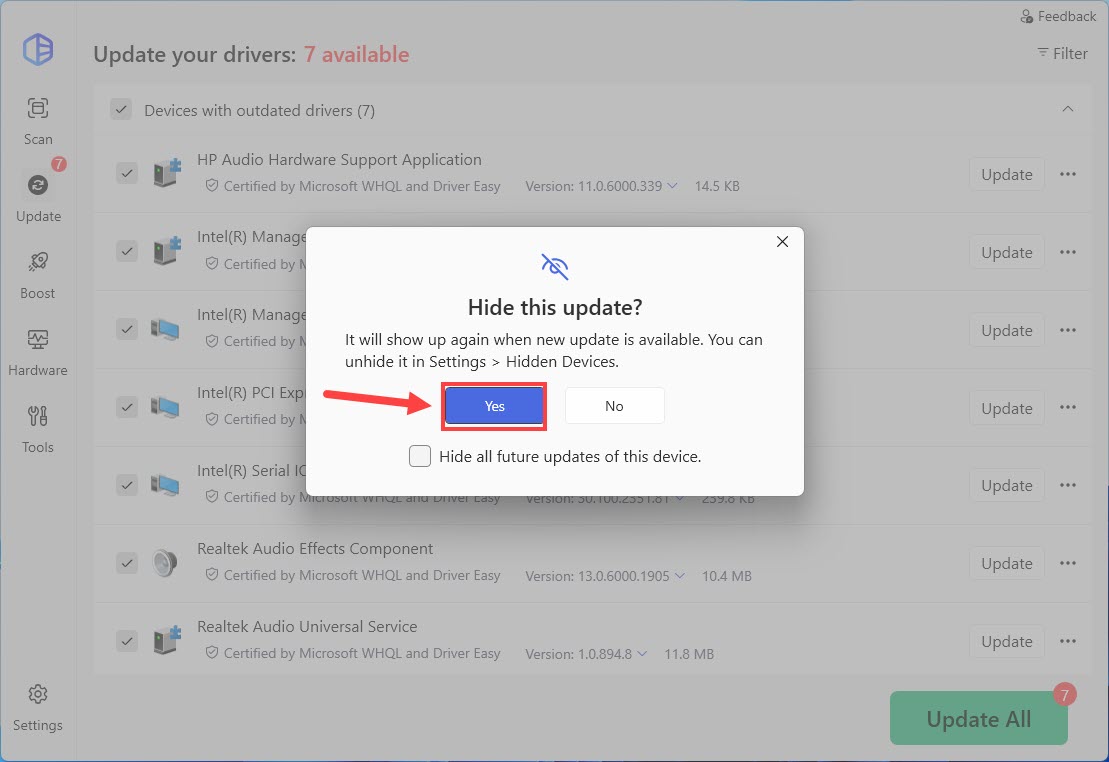Screen dimensions: 1109x762
Task: Open the Filter options
Action: 1062,53
